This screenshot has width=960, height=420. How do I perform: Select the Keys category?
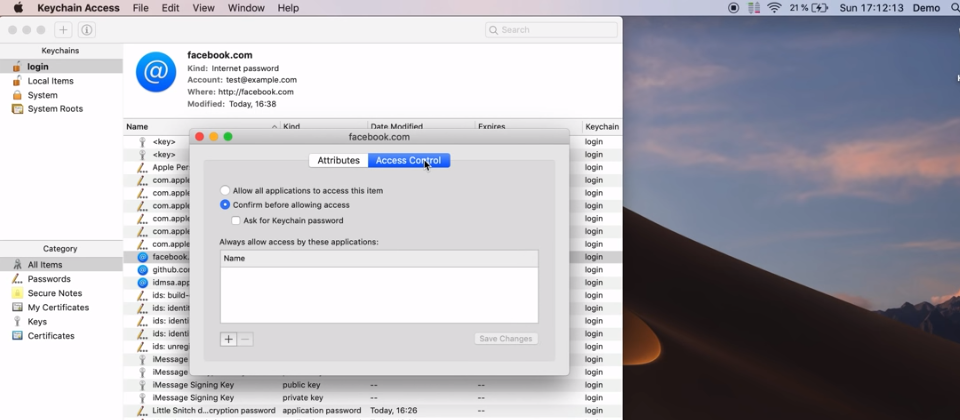tap(37, 322)
